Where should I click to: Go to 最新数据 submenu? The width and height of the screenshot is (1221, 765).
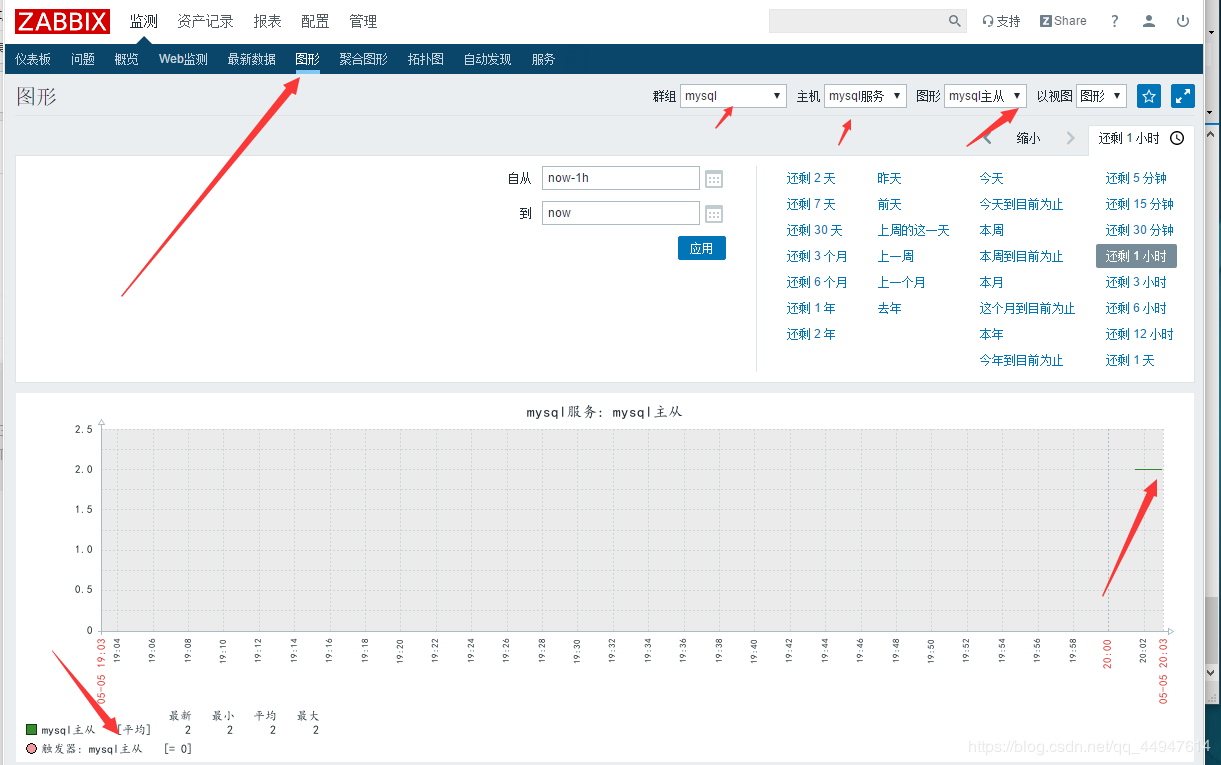point(251,59)
